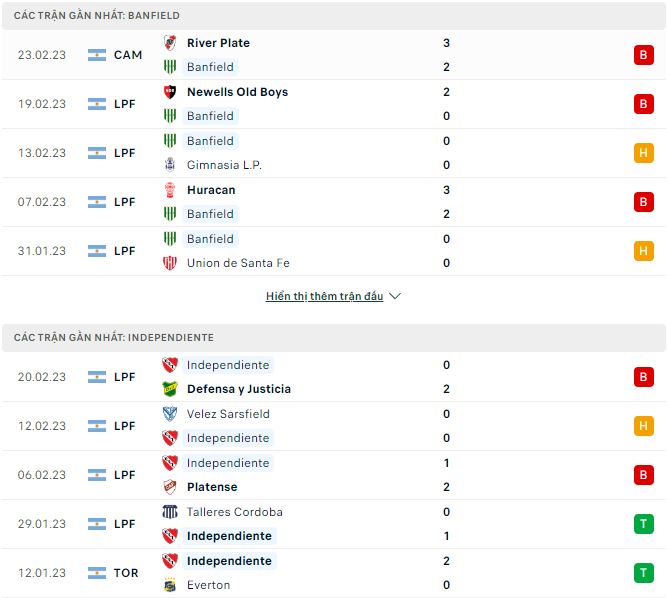Open the Hiển thị thêm trận đấu link

[324, 297]
